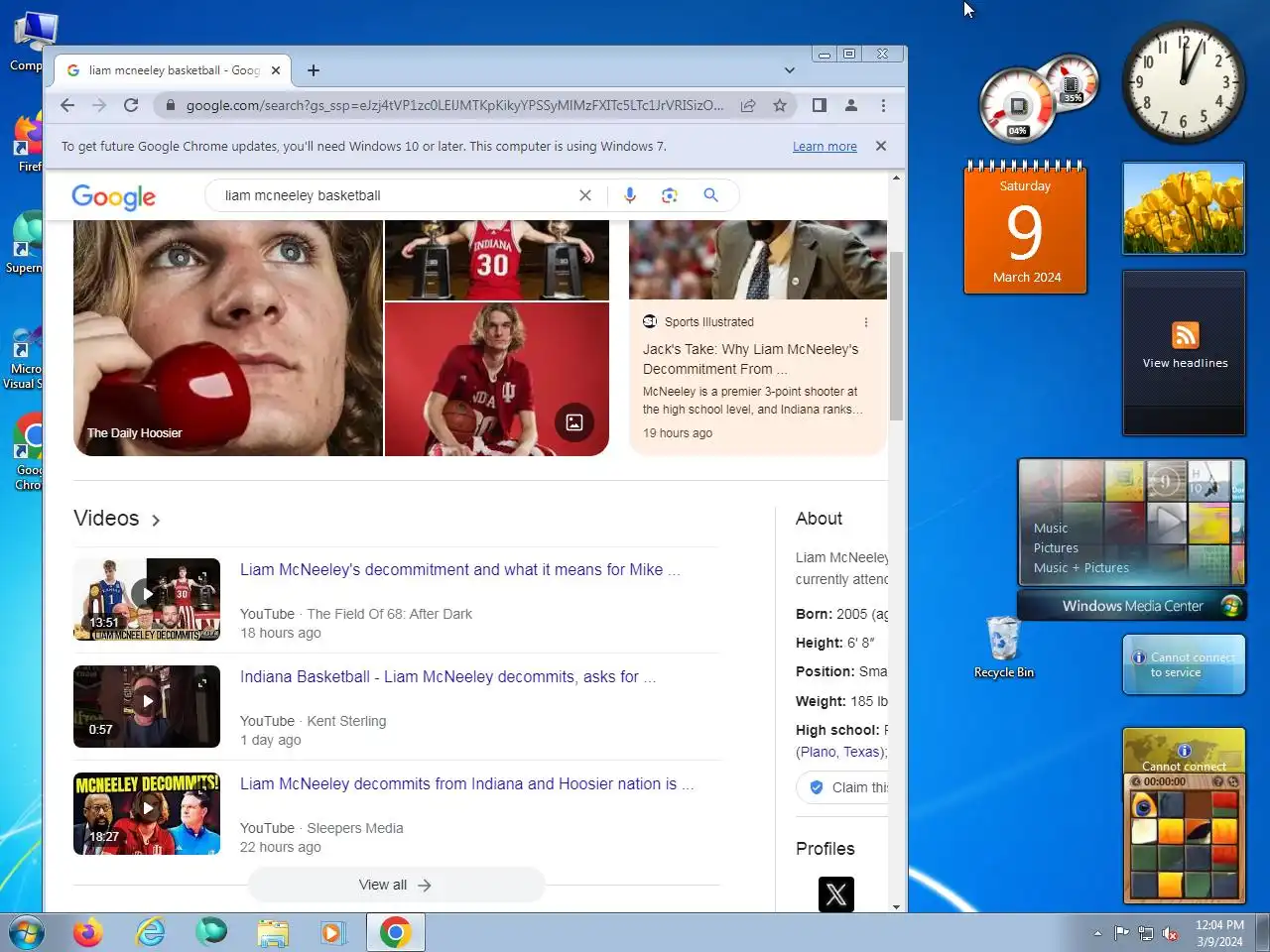Play the 13:51 decommitment video thumbnail

click(147, 599)
